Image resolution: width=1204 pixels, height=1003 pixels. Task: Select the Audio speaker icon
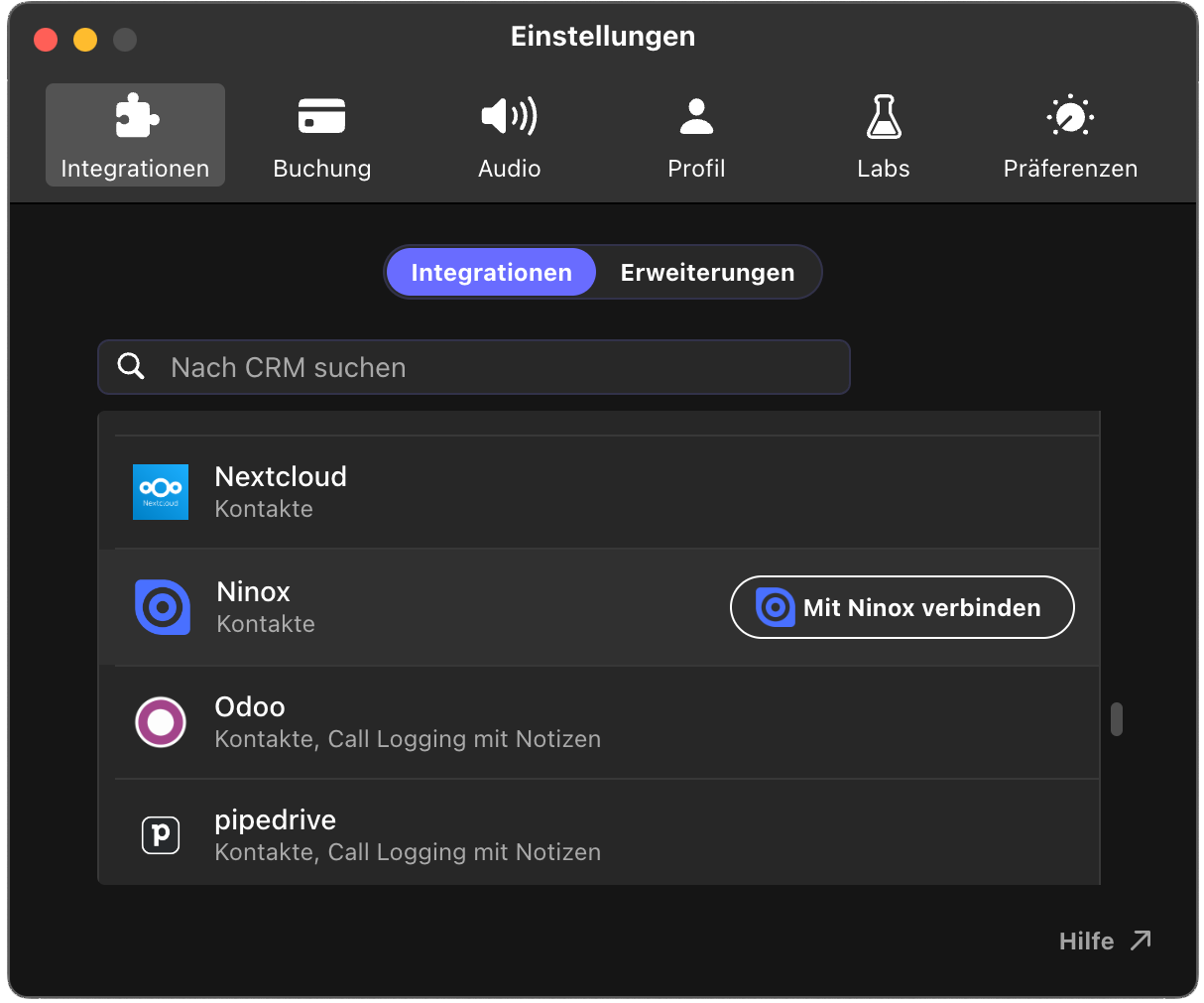point(509,117)
